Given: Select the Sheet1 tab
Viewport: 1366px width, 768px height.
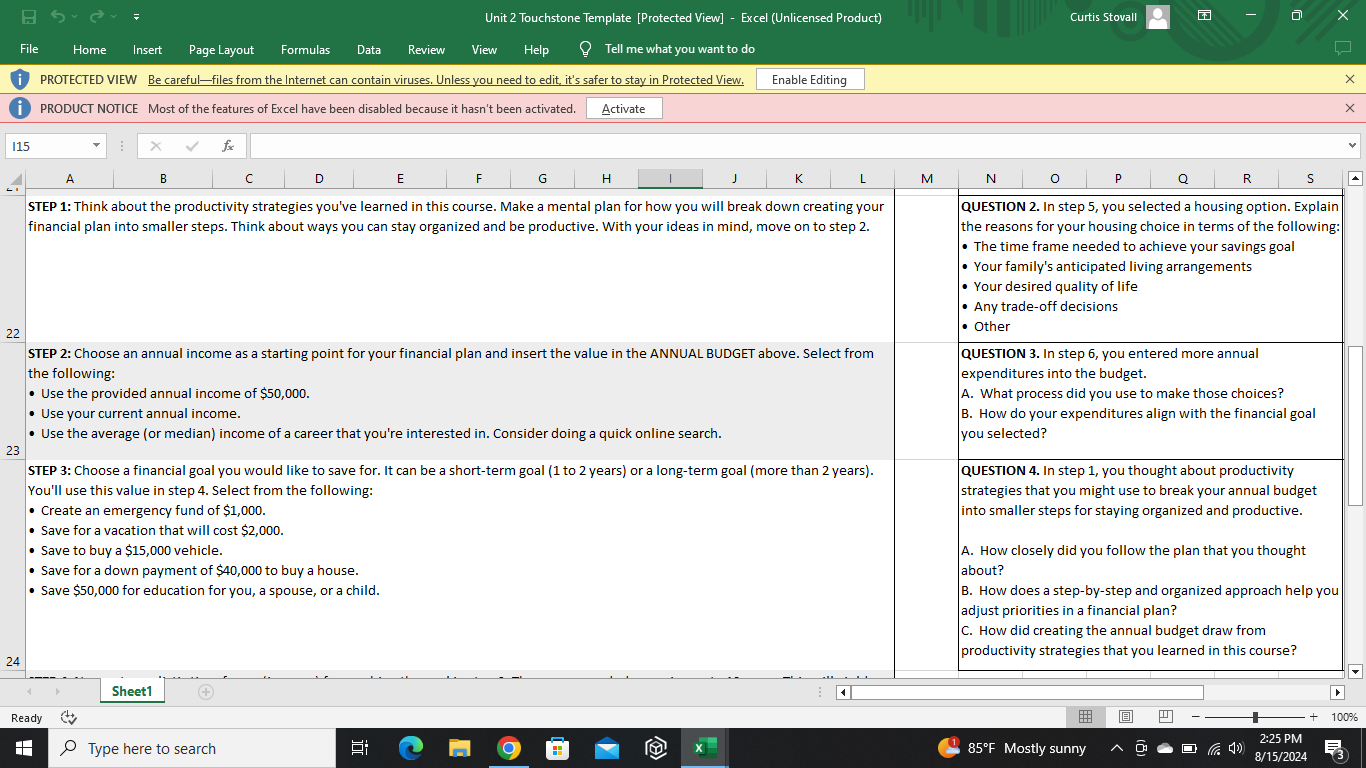Looking at the screenshot, I should pos(131,690).
